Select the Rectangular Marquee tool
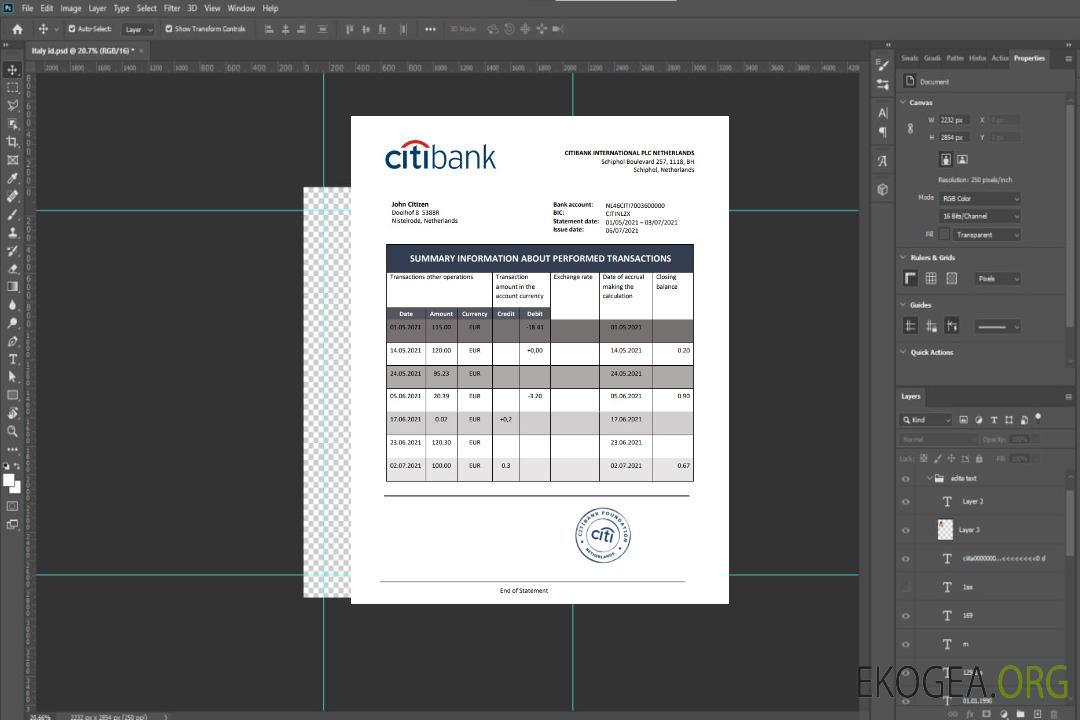The height and width of the screenshot is (720, 1080). [12, 88]
